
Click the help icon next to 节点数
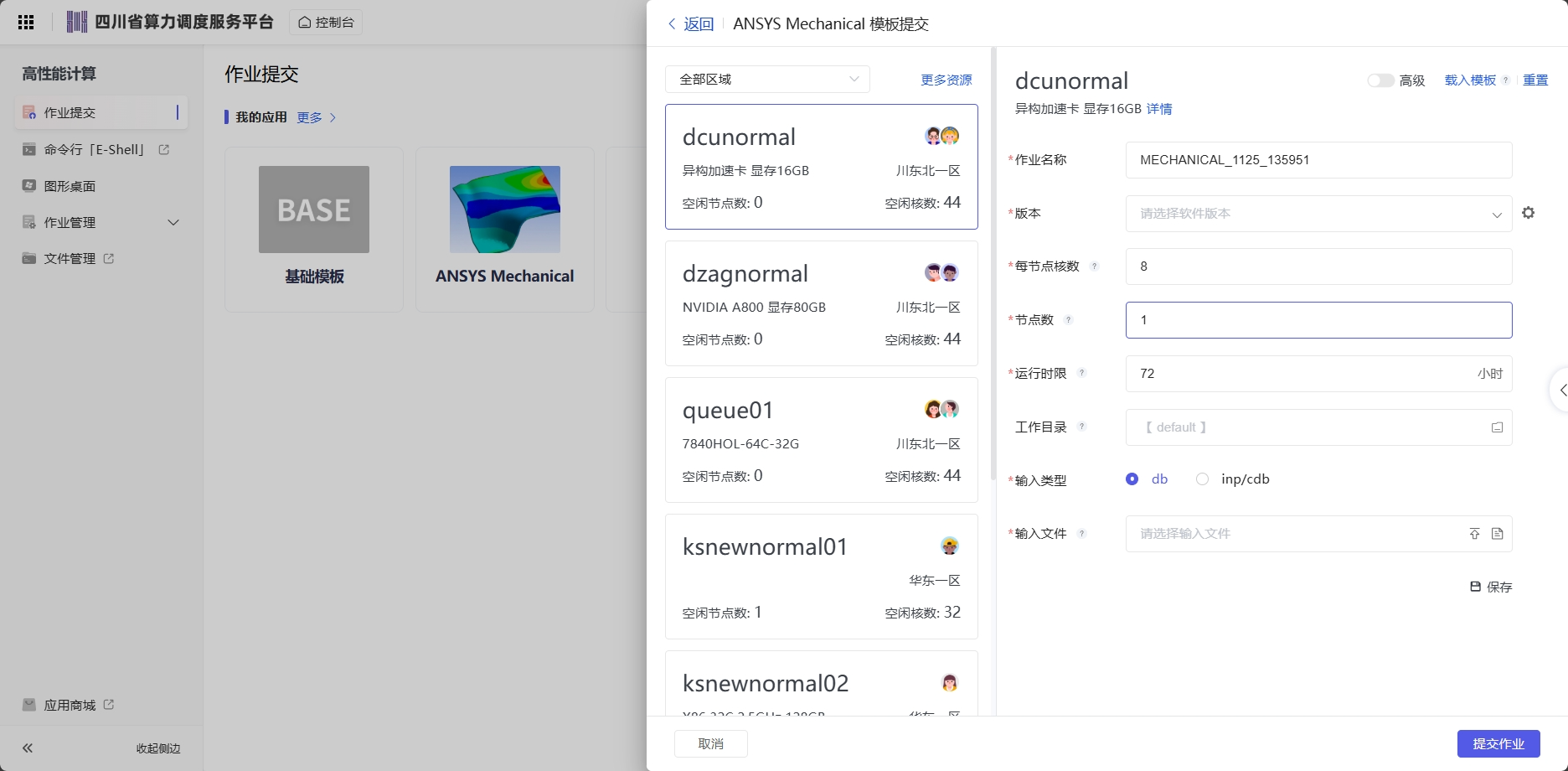(x=1068, y=320)
